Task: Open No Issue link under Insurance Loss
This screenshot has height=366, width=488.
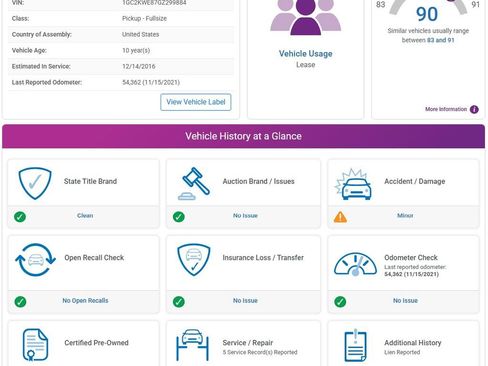Action: point(245,301)
